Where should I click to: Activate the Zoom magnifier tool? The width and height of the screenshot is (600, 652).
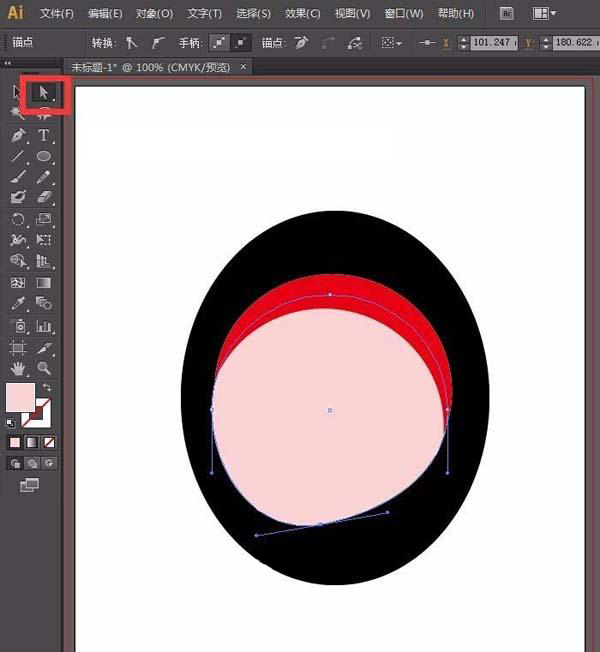point(44,368)
